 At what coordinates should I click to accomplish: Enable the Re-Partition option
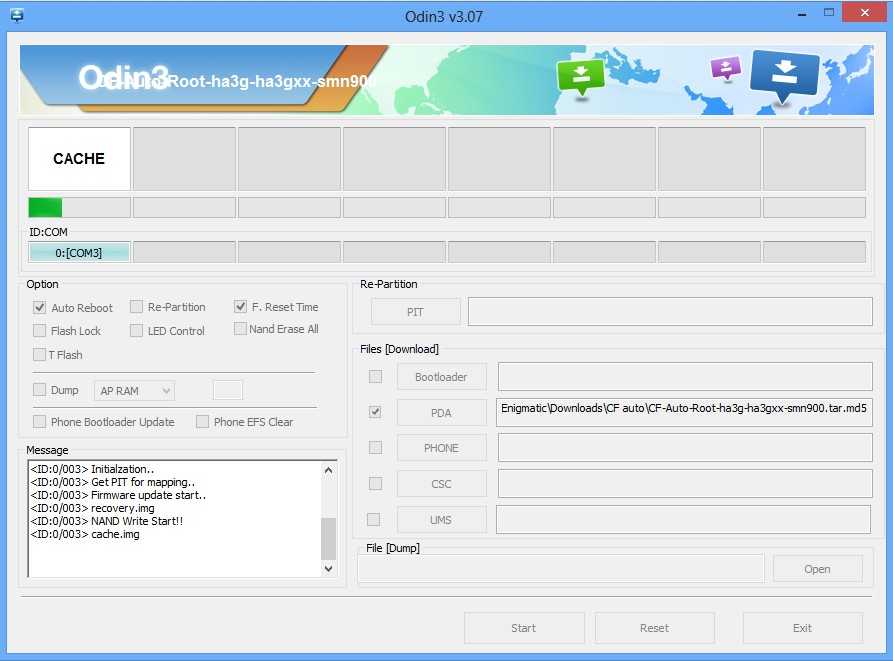[x=136, y=307]
